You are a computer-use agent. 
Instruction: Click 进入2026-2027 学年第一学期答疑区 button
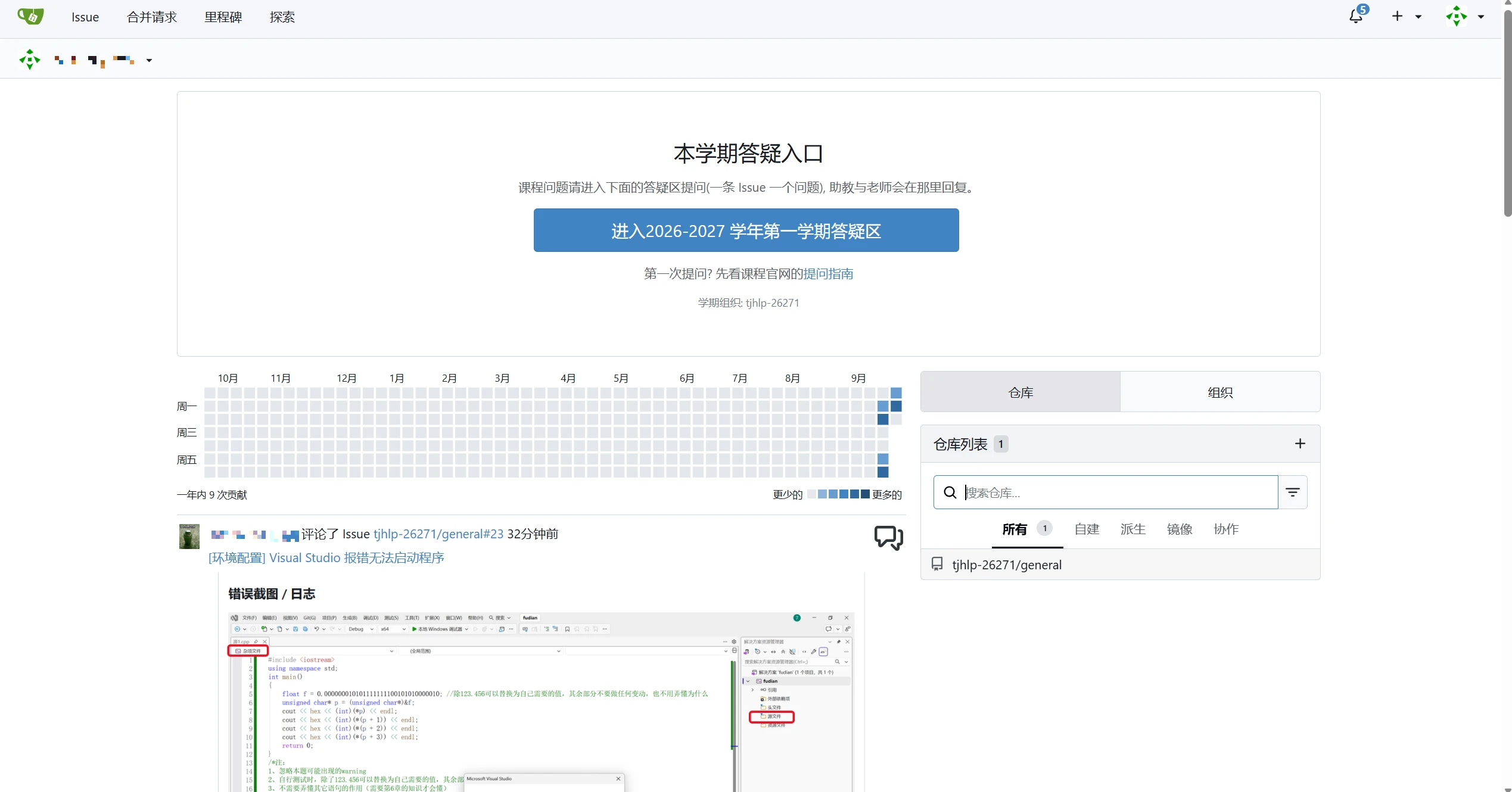click(746, 230)
